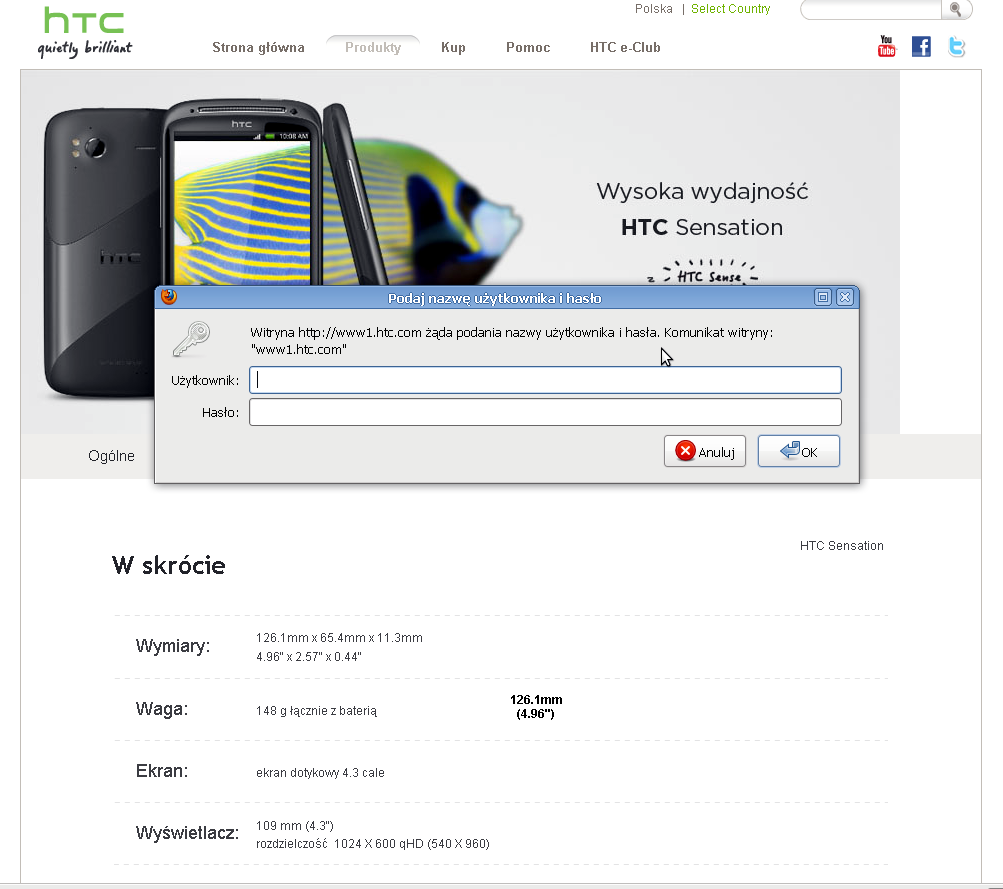Click the Select Country link
The width and height of the screenshot is (1003, 889).
pos(730,9)
